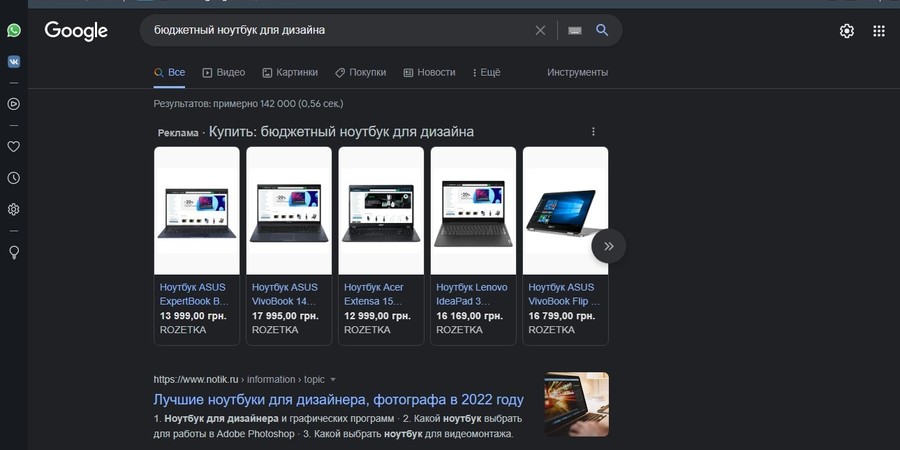The image size is (900, 450).
Task: Open Ноутбук Acer Extensa 15 link
Action: click(x=374, y=294)
